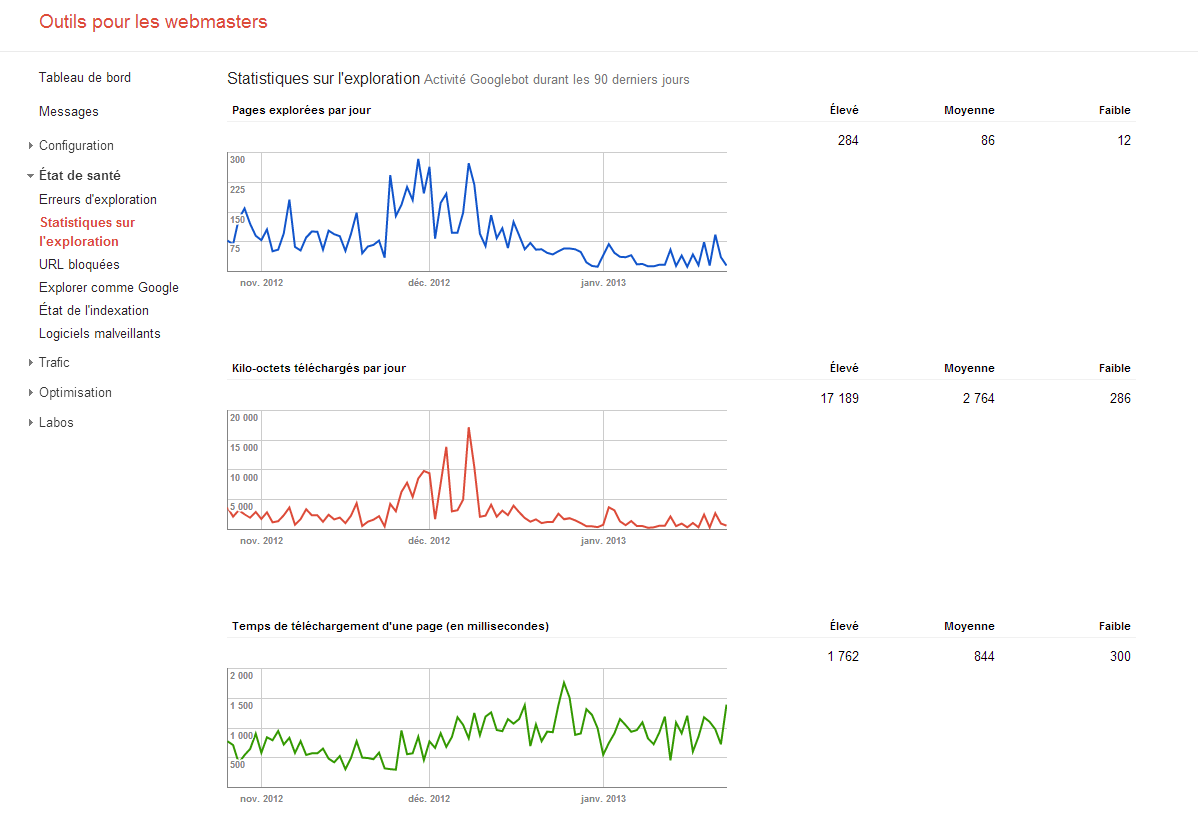Open Tableau de bord page
The image size is (1198, 813).
[x=85, y=78]
